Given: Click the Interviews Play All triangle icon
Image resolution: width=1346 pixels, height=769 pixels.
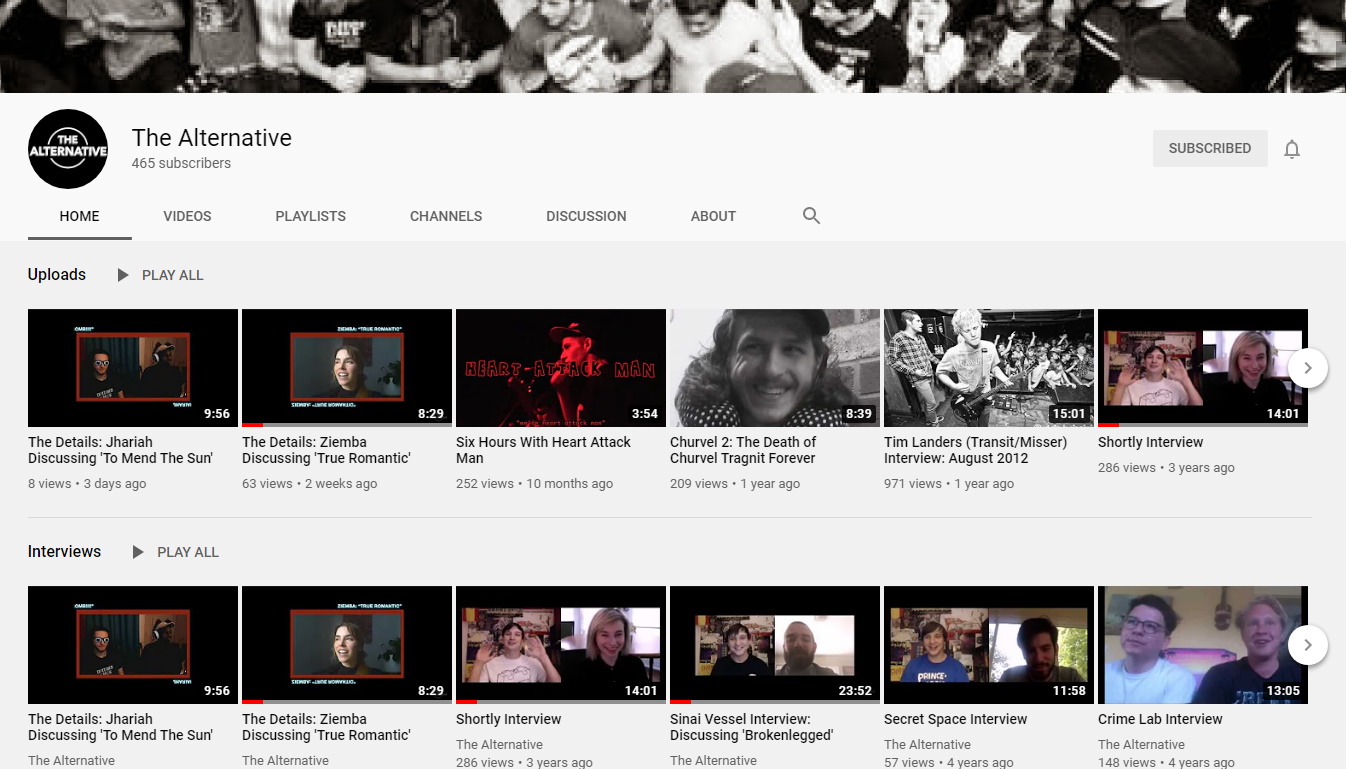Looking at the screenshot, I should (138, 552).
